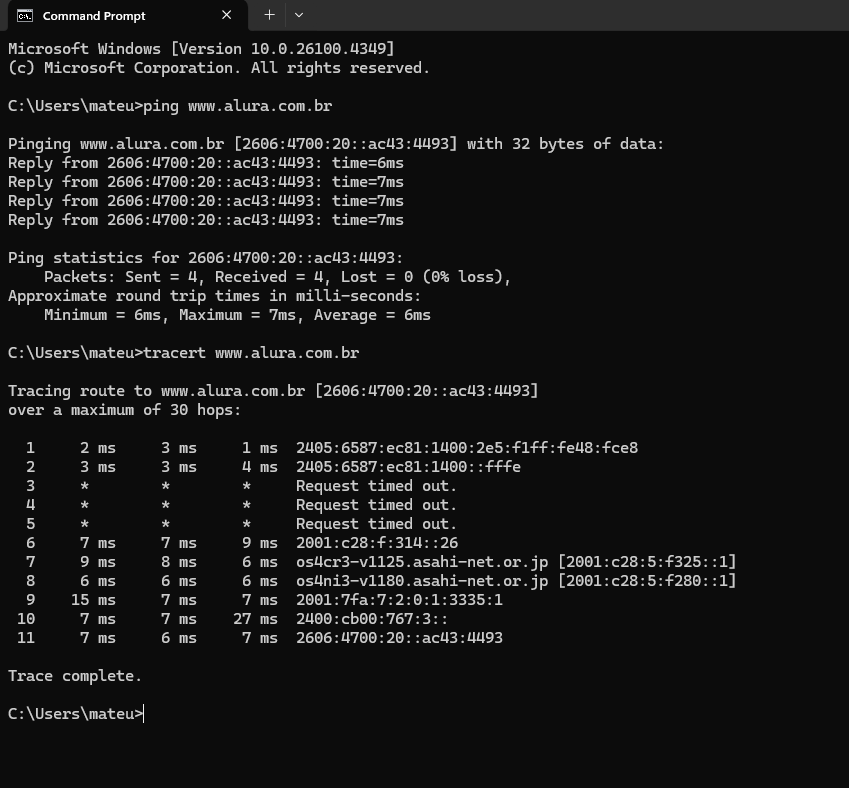849x788 pixels.
Task: Click the 'Trace complete.' text
Action: pyautogui.click(x=75, y=676)
